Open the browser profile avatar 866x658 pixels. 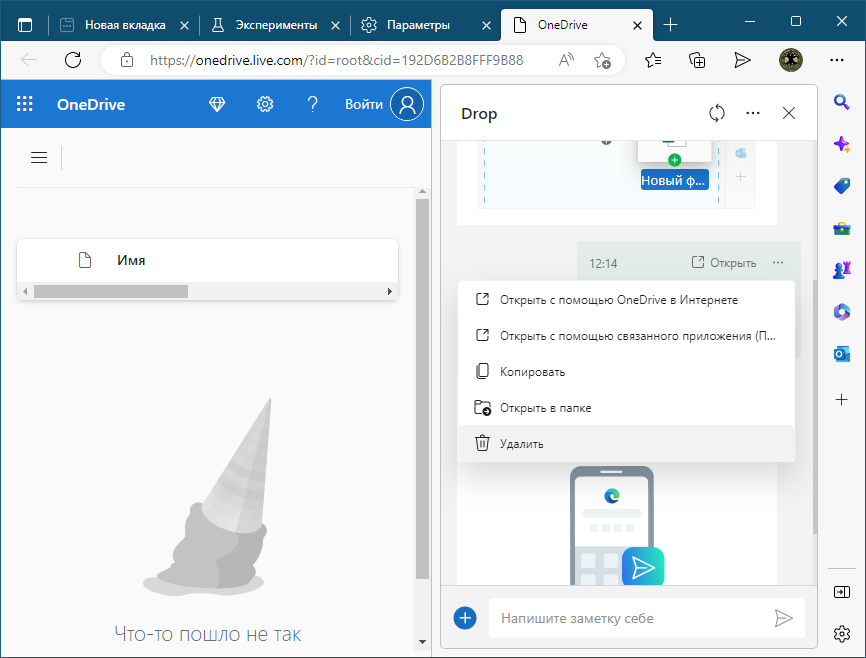[790, 60]
